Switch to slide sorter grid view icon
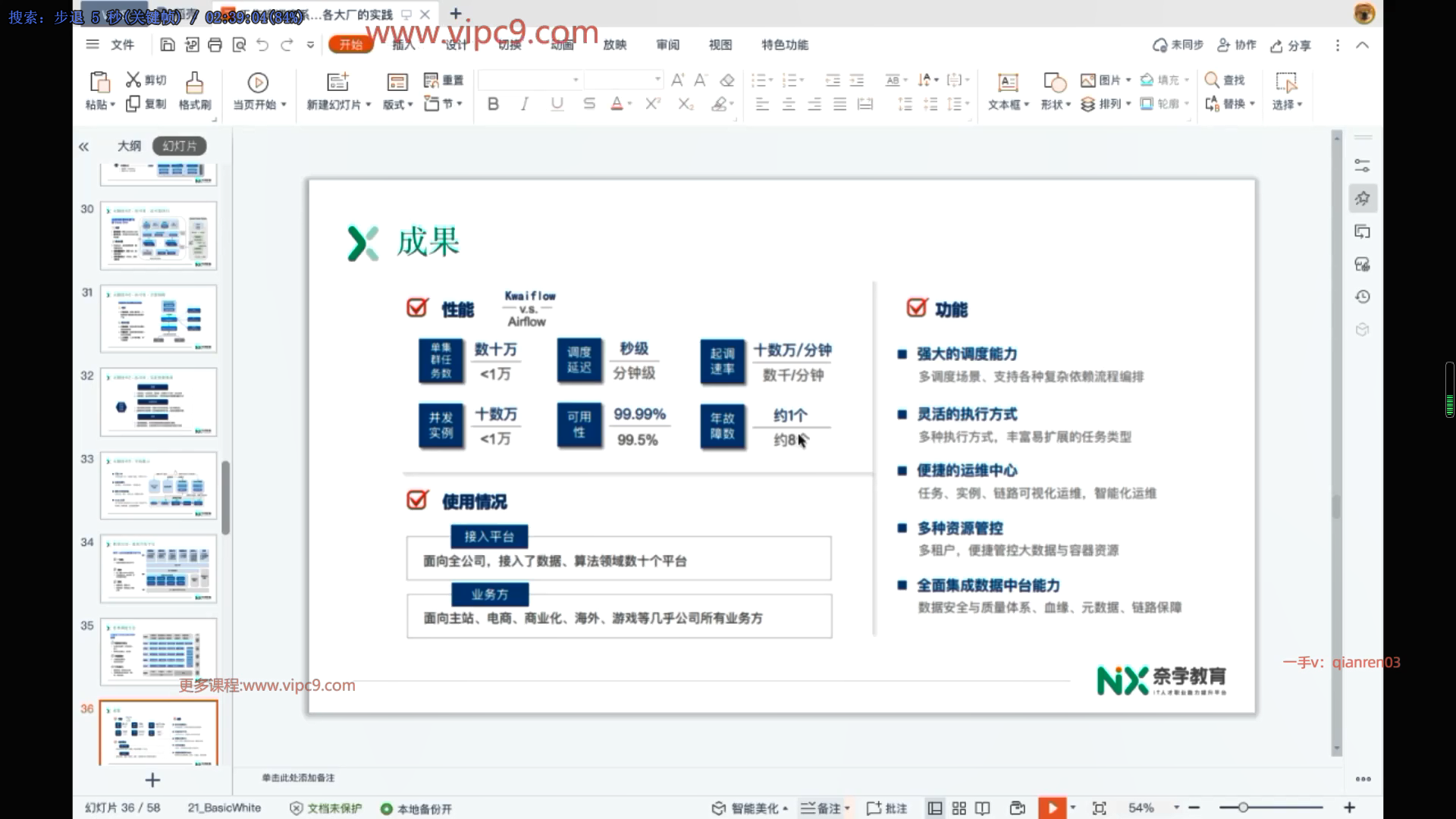The image size is (1456, 819). pyautogui.click(x=959, y=808)
